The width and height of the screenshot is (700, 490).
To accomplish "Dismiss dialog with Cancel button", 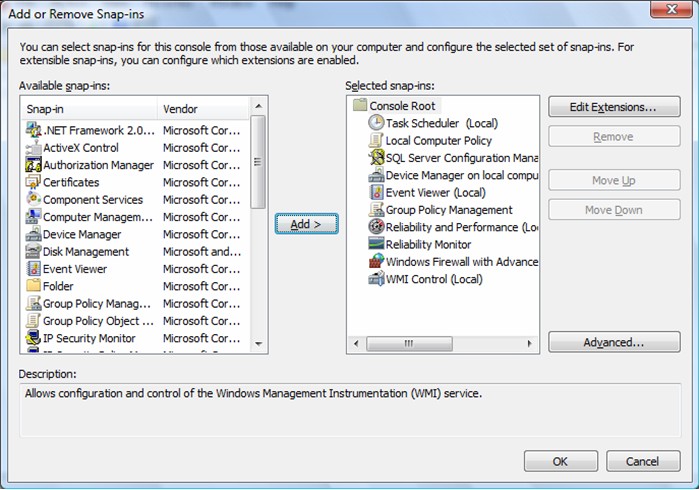I will pos(643,461).
